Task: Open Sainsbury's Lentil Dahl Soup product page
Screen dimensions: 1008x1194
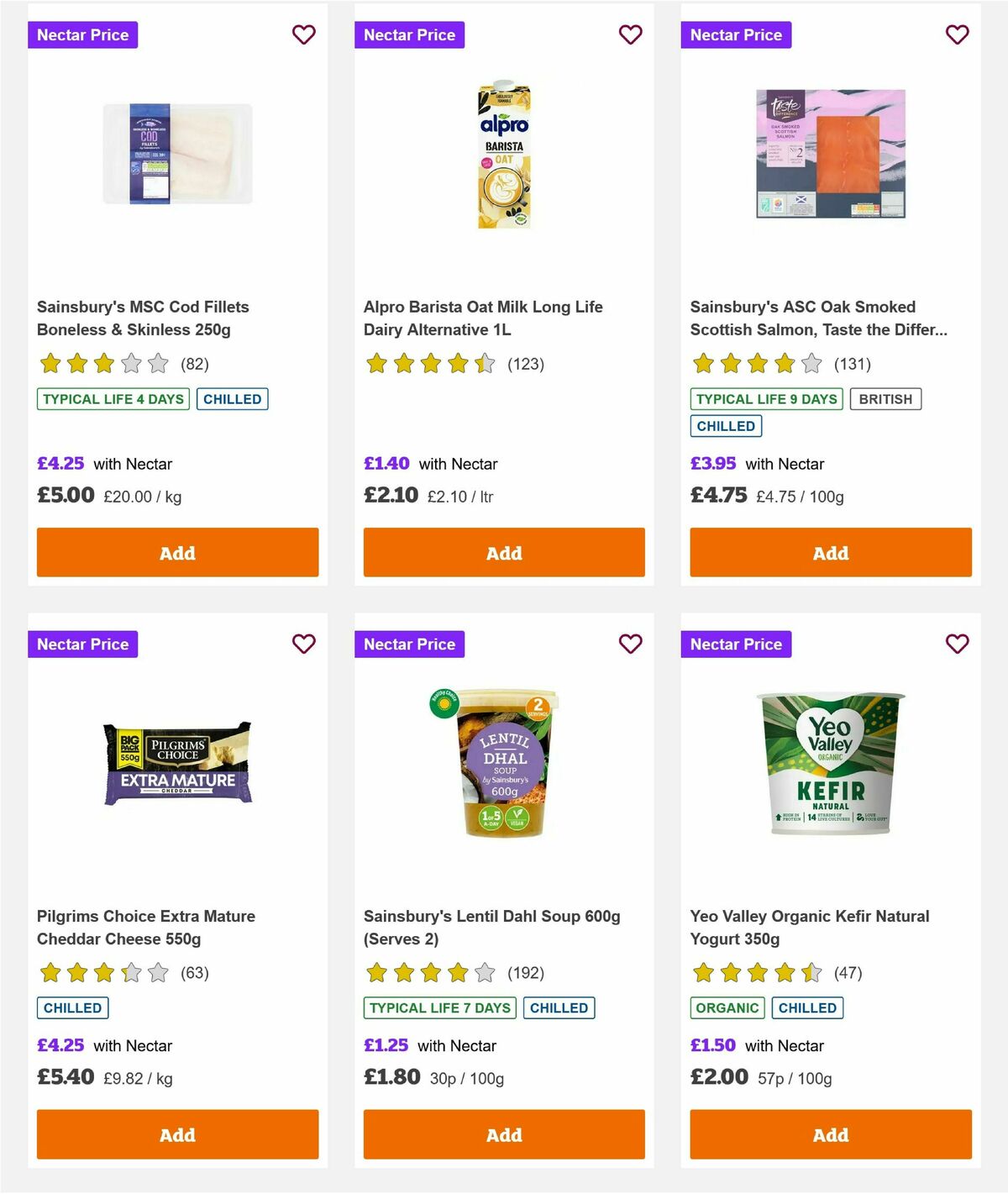Action: pyautogui.click(x=492, y=928)
